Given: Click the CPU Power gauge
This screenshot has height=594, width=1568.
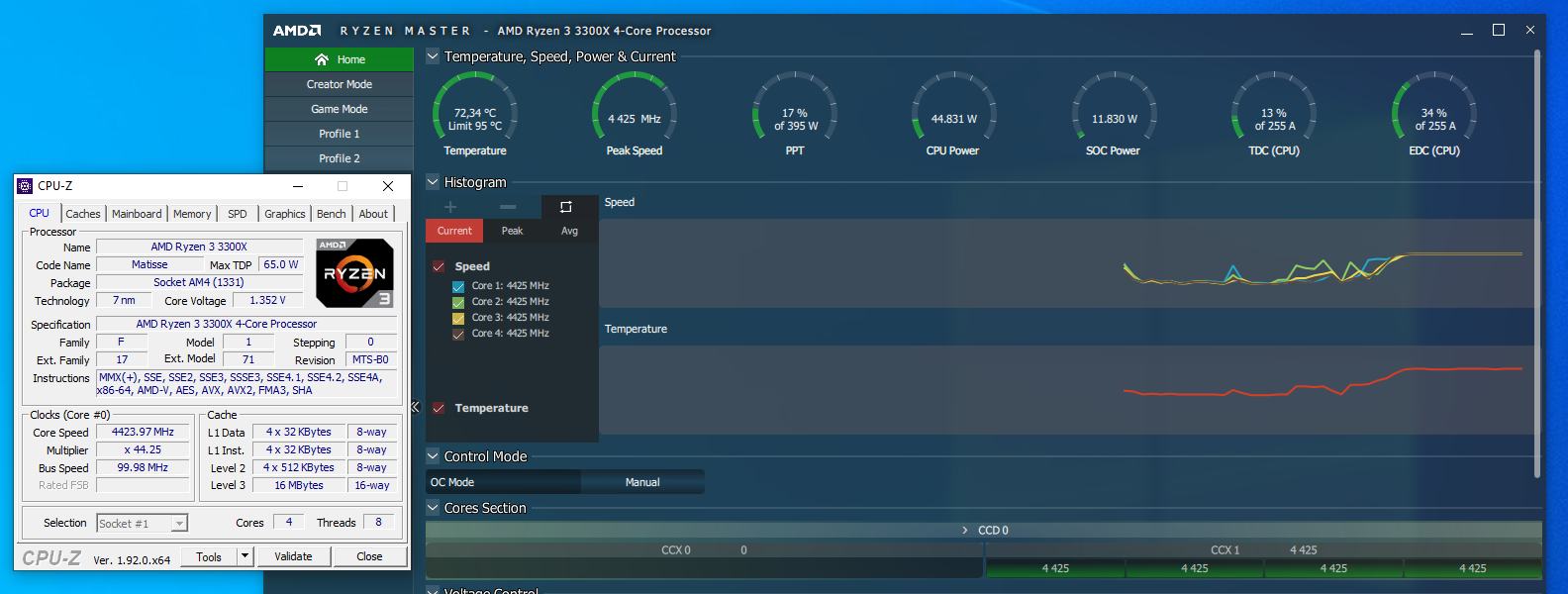Looking at the screenshot, I should [x=953, y=115].
